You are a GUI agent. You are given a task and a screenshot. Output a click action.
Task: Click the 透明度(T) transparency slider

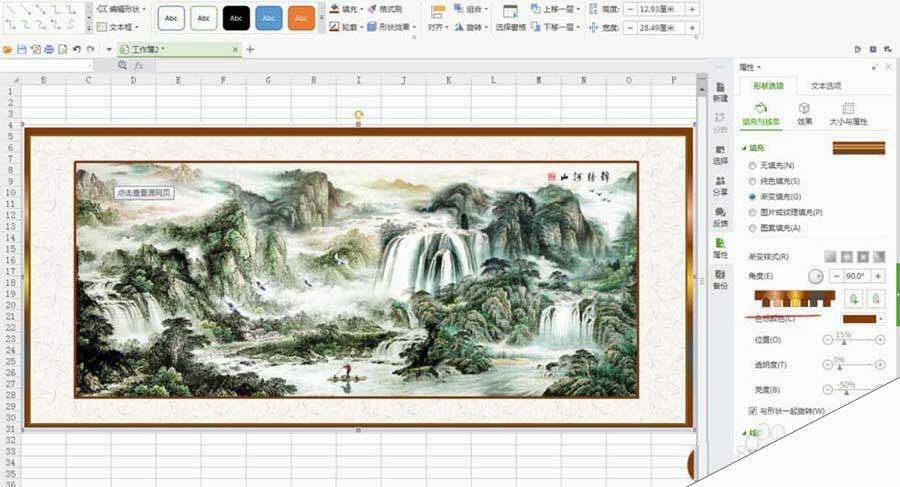[854, 365]
